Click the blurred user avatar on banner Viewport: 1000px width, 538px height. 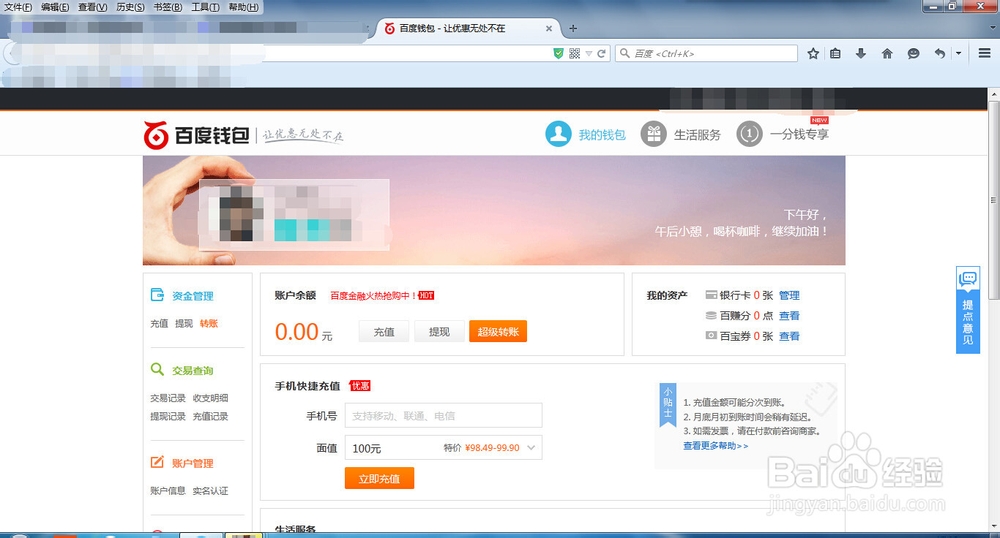click(x=241, y=214)
